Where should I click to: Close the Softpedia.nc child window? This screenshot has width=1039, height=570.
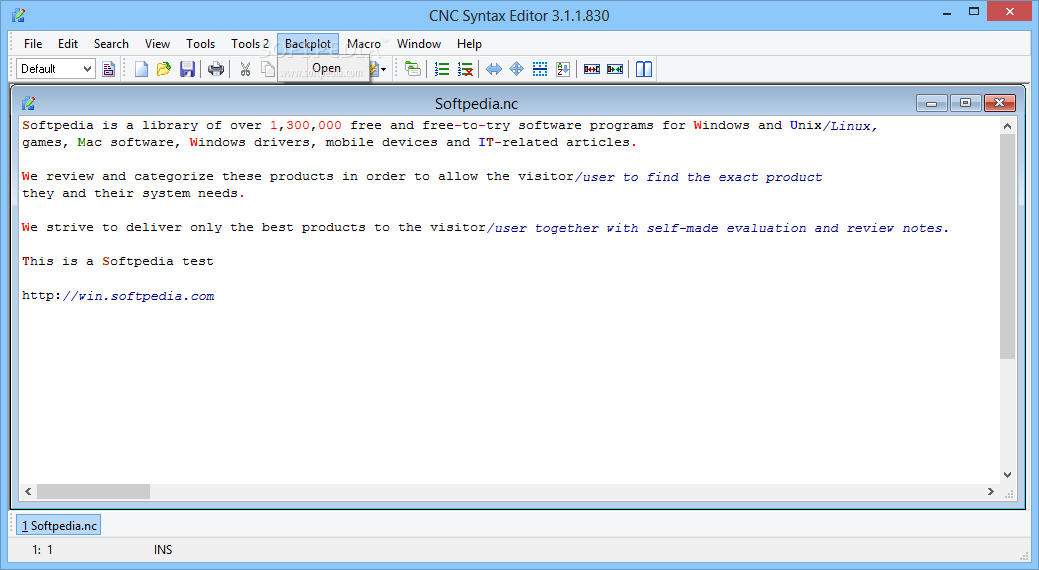pyautogui.click(x=999, y=103)
